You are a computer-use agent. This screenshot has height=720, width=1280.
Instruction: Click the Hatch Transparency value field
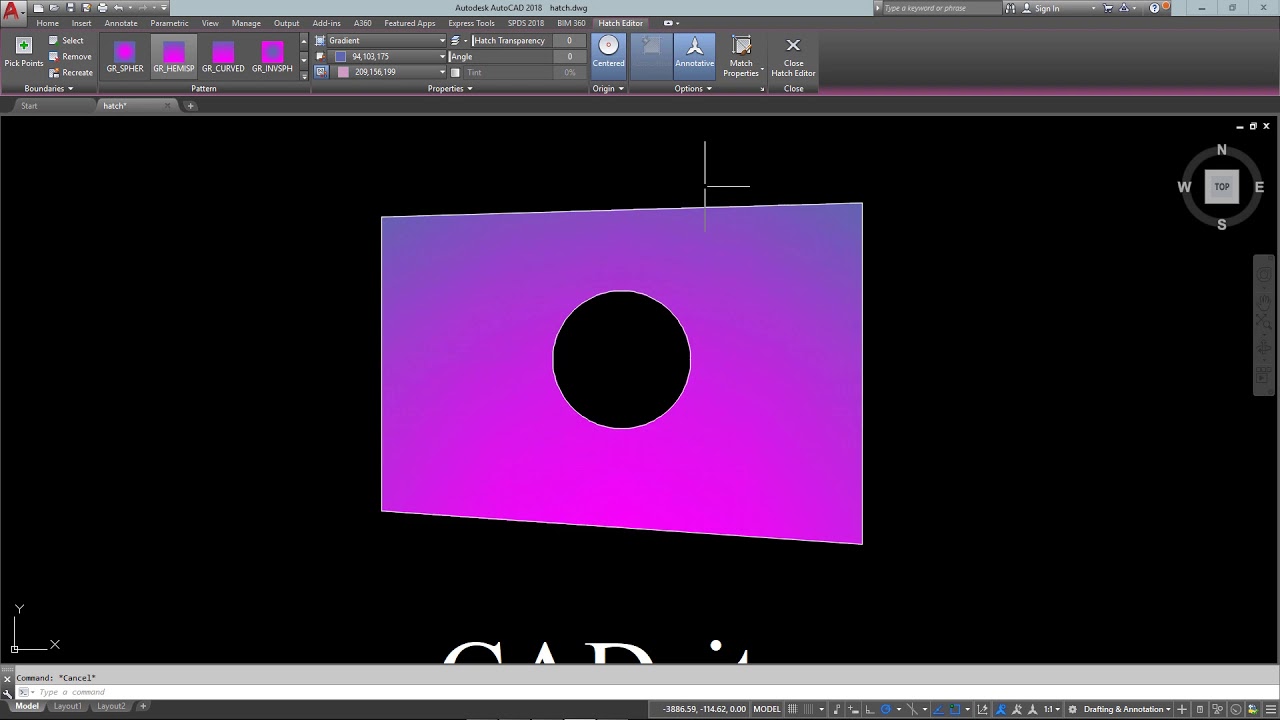click(x=569, y=41)
